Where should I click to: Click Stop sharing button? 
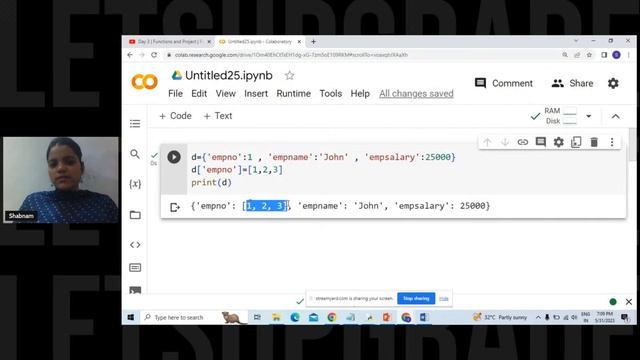(416, 299)
